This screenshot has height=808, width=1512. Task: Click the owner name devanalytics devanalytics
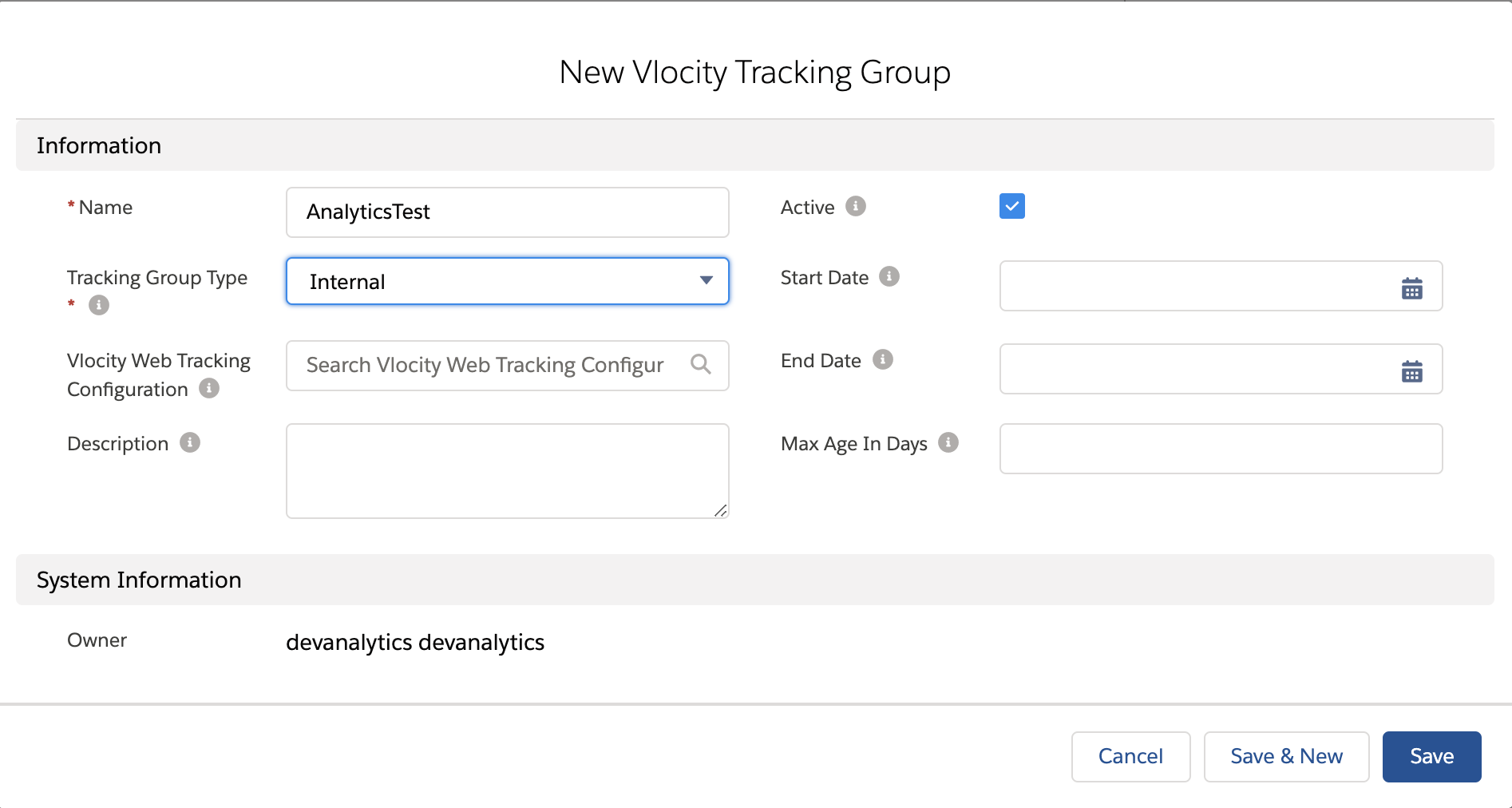(x=415, y=643)
